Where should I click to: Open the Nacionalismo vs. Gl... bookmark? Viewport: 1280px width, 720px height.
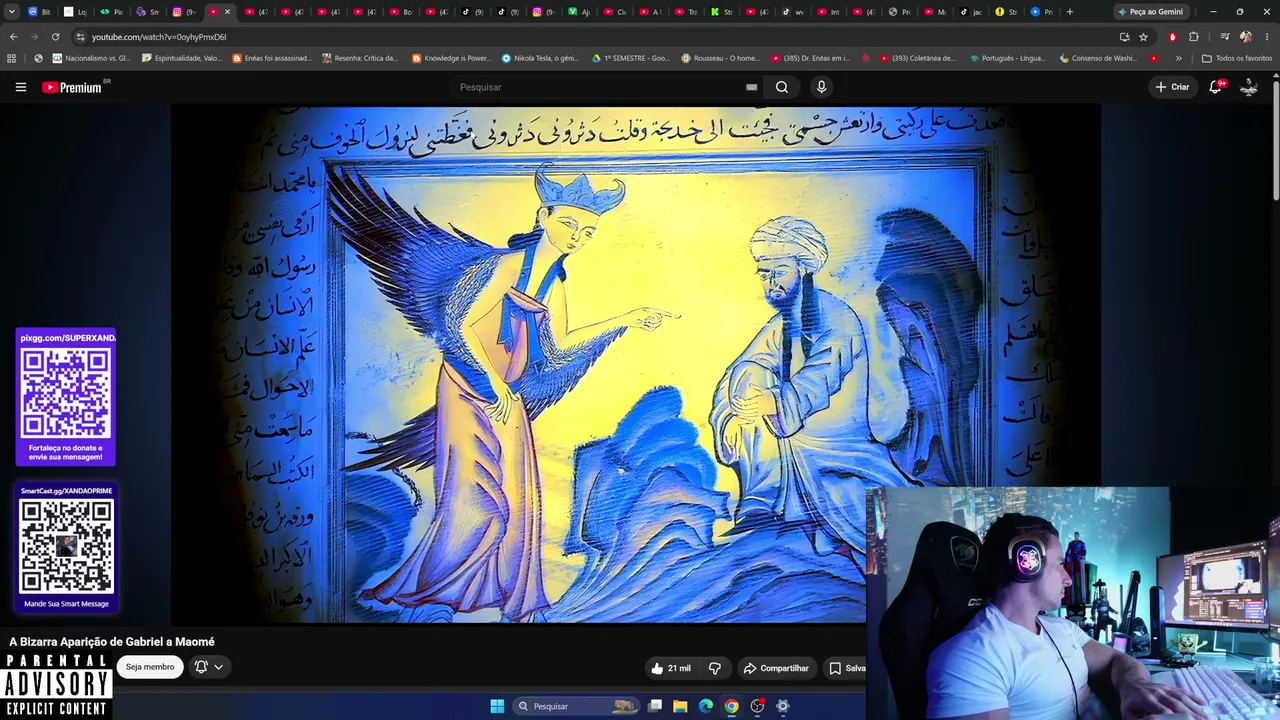coord(91,58)
